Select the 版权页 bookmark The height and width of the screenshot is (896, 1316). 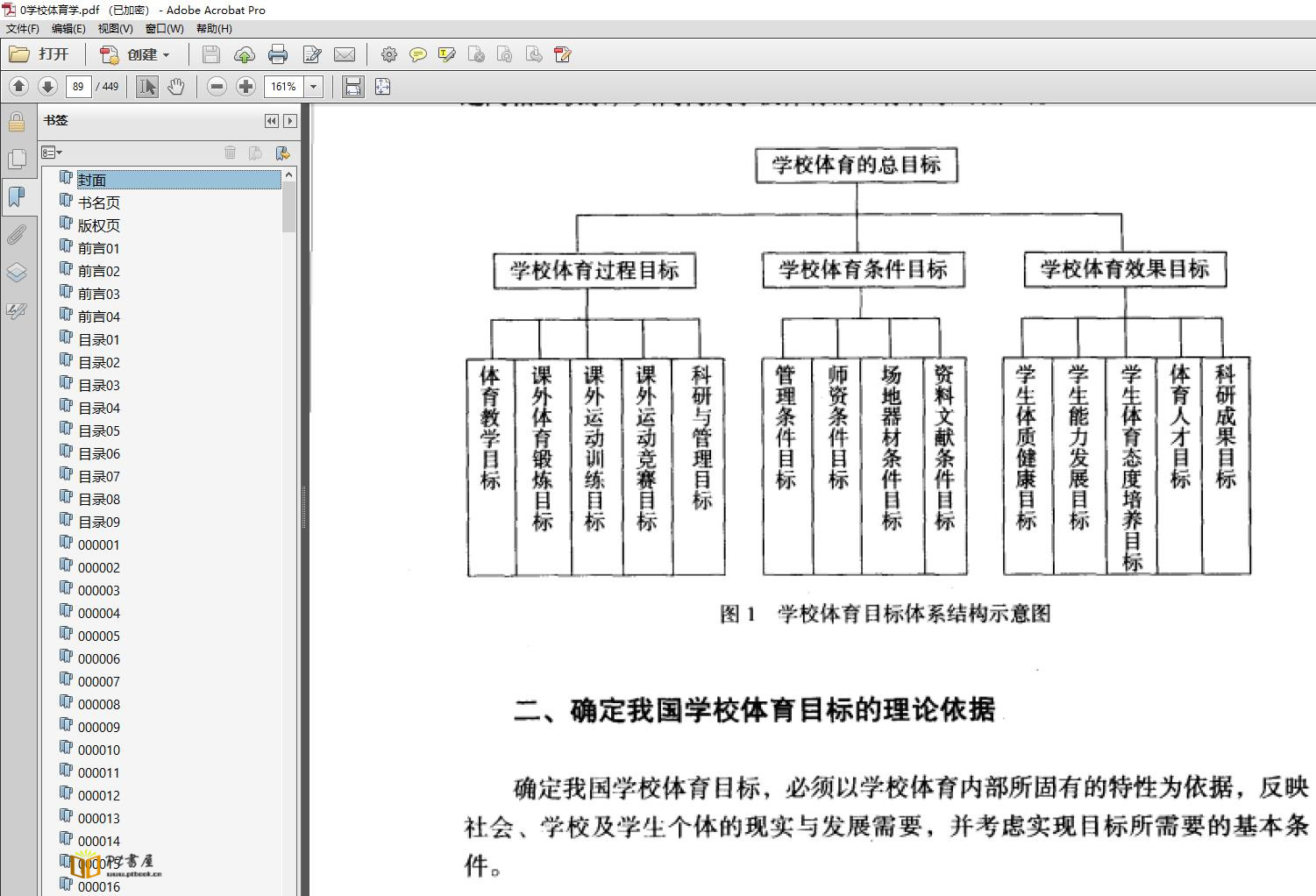(99, 225)
